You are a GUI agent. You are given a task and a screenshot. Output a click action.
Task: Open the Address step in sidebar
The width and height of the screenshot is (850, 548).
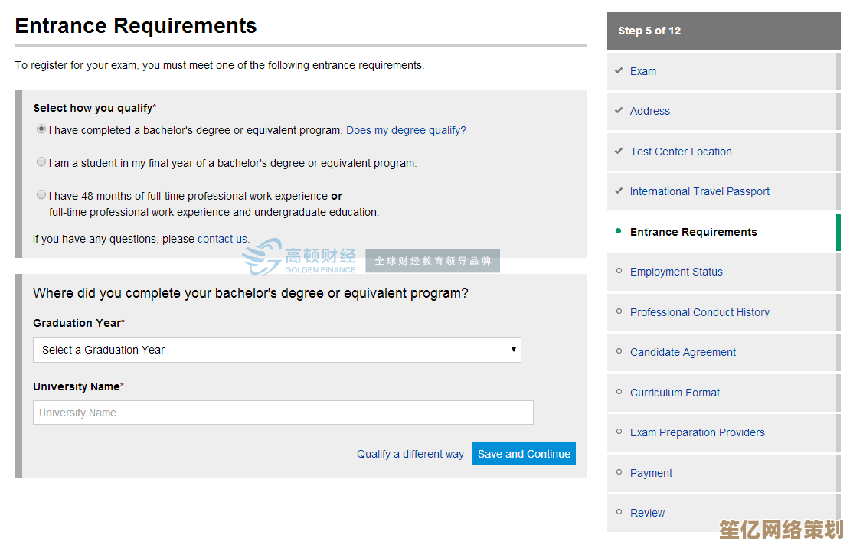649,111
